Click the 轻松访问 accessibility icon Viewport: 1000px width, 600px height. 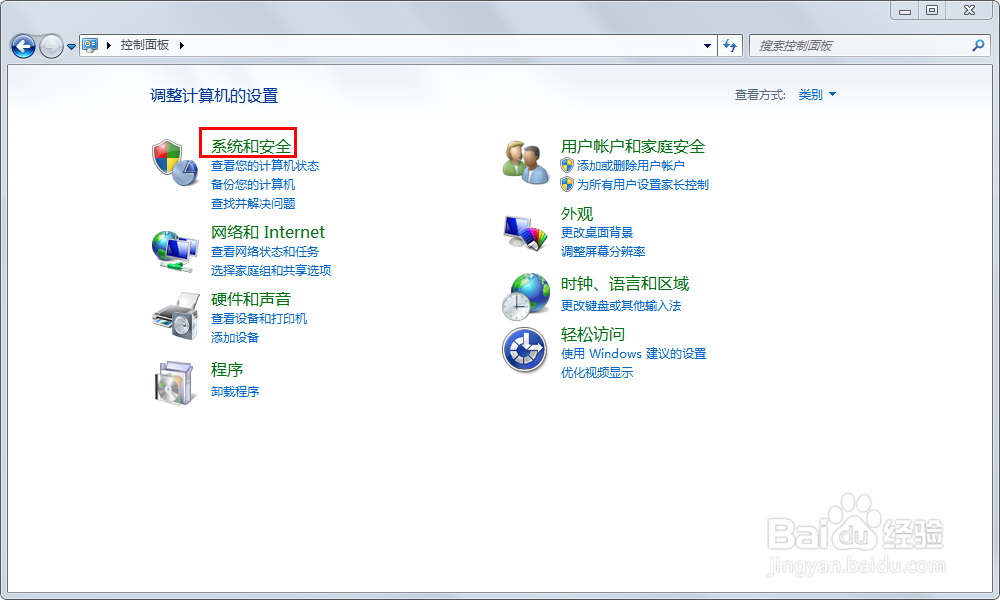pyautogui.click(x=523, y=350)
